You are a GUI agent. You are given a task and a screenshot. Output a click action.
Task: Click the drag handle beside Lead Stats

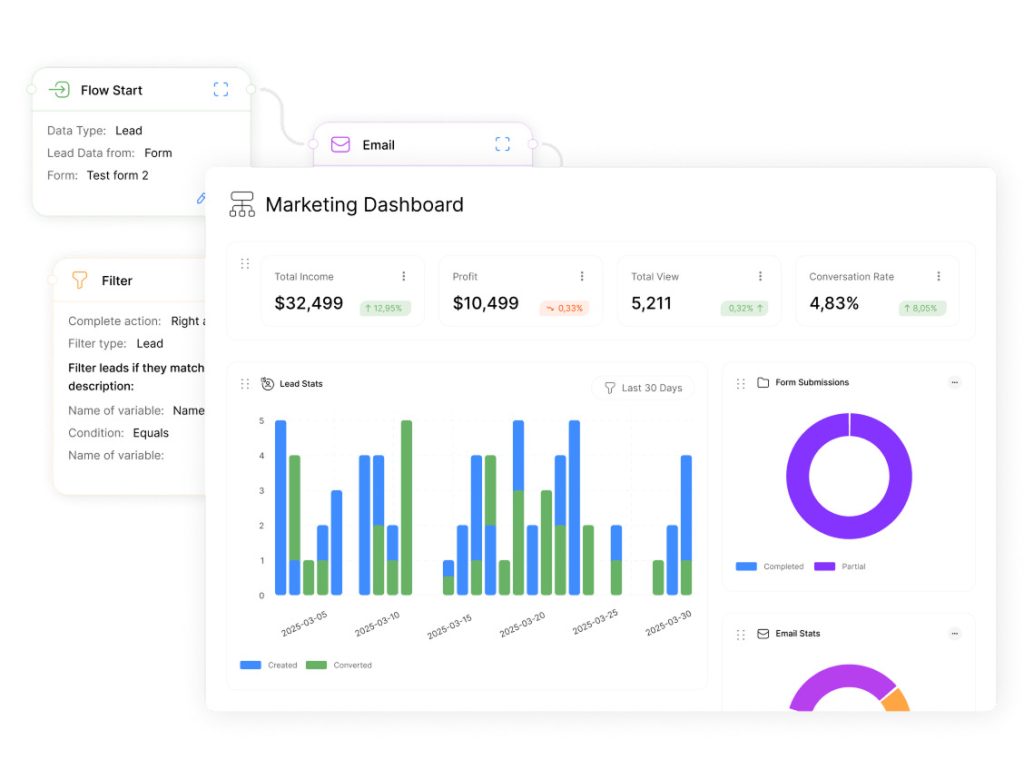(x=245, y=384)
